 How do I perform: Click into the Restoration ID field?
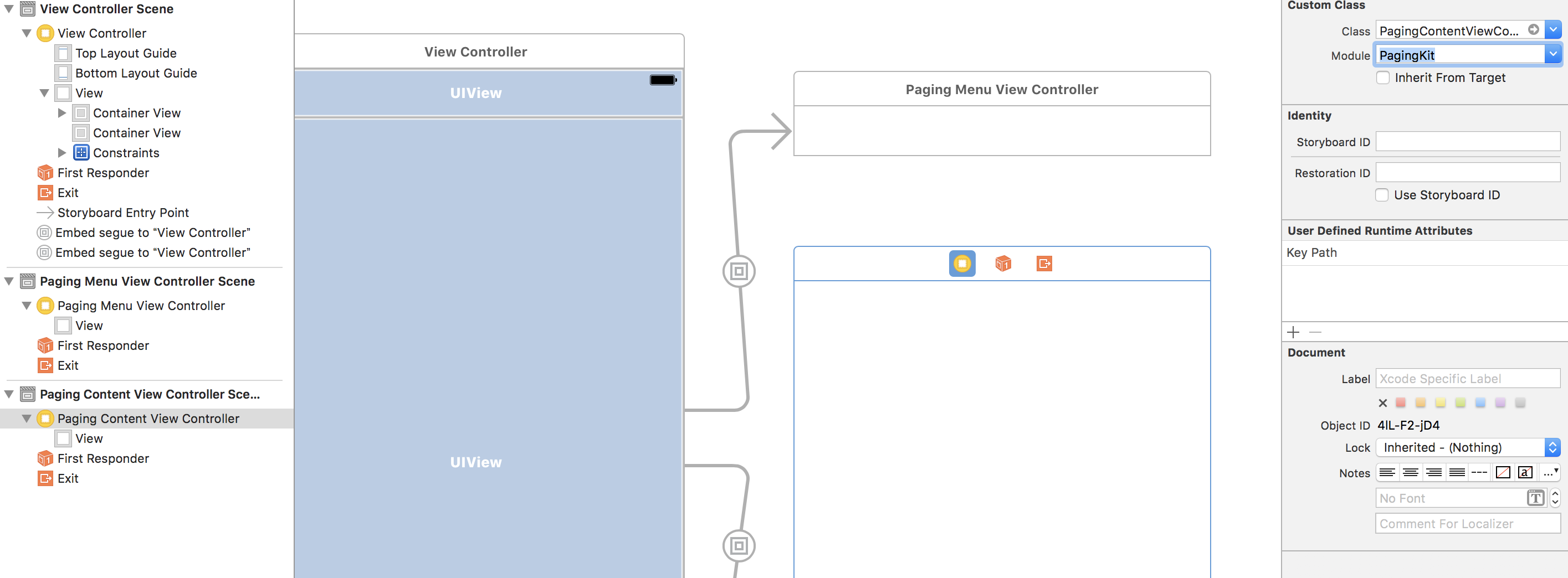[x=1468, y=172]
